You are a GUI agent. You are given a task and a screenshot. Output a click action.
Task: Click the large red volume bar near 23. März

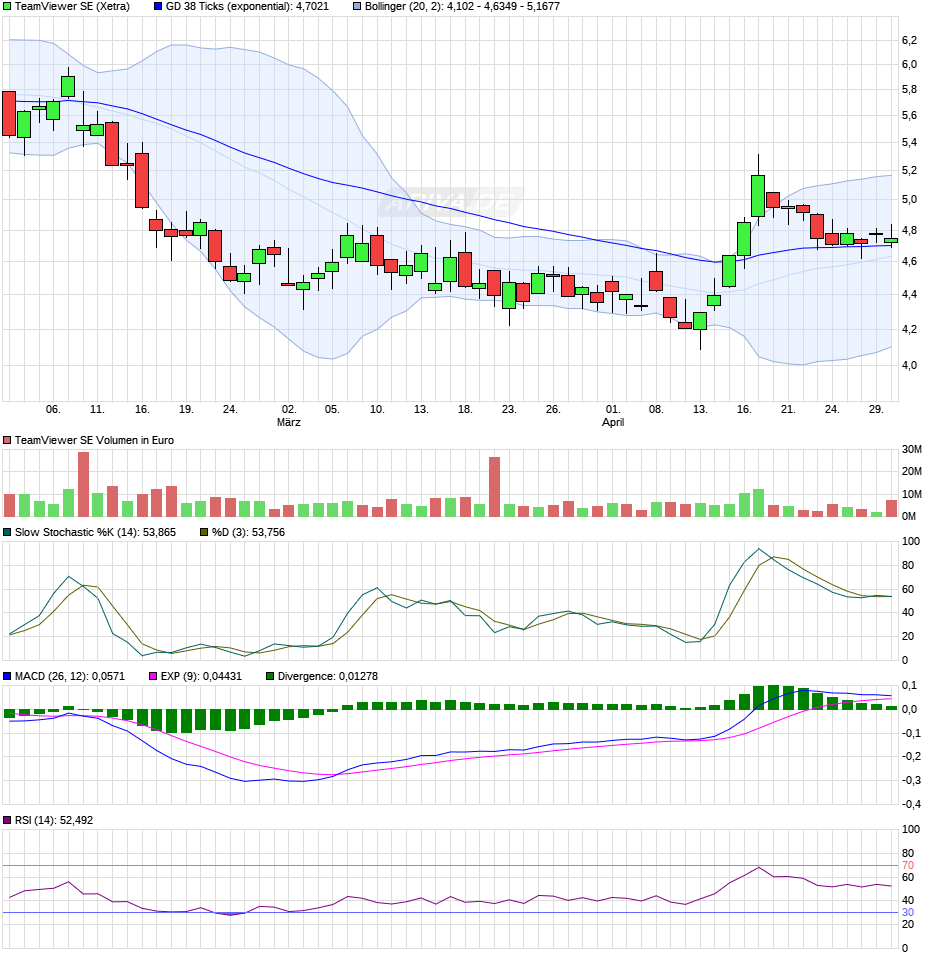[x=495, y=488]
